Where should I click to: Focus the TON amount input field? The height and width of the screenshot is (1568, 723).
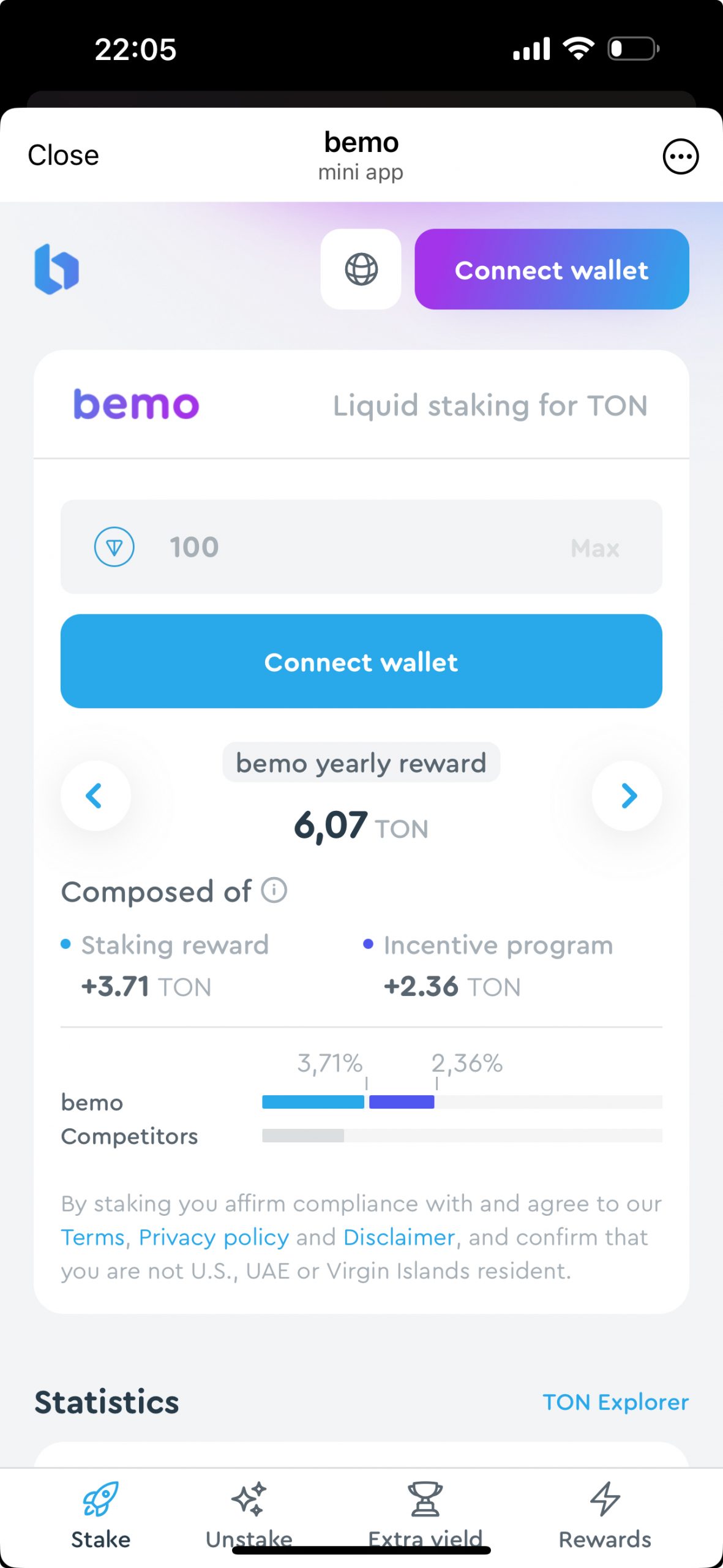[361, 547]
